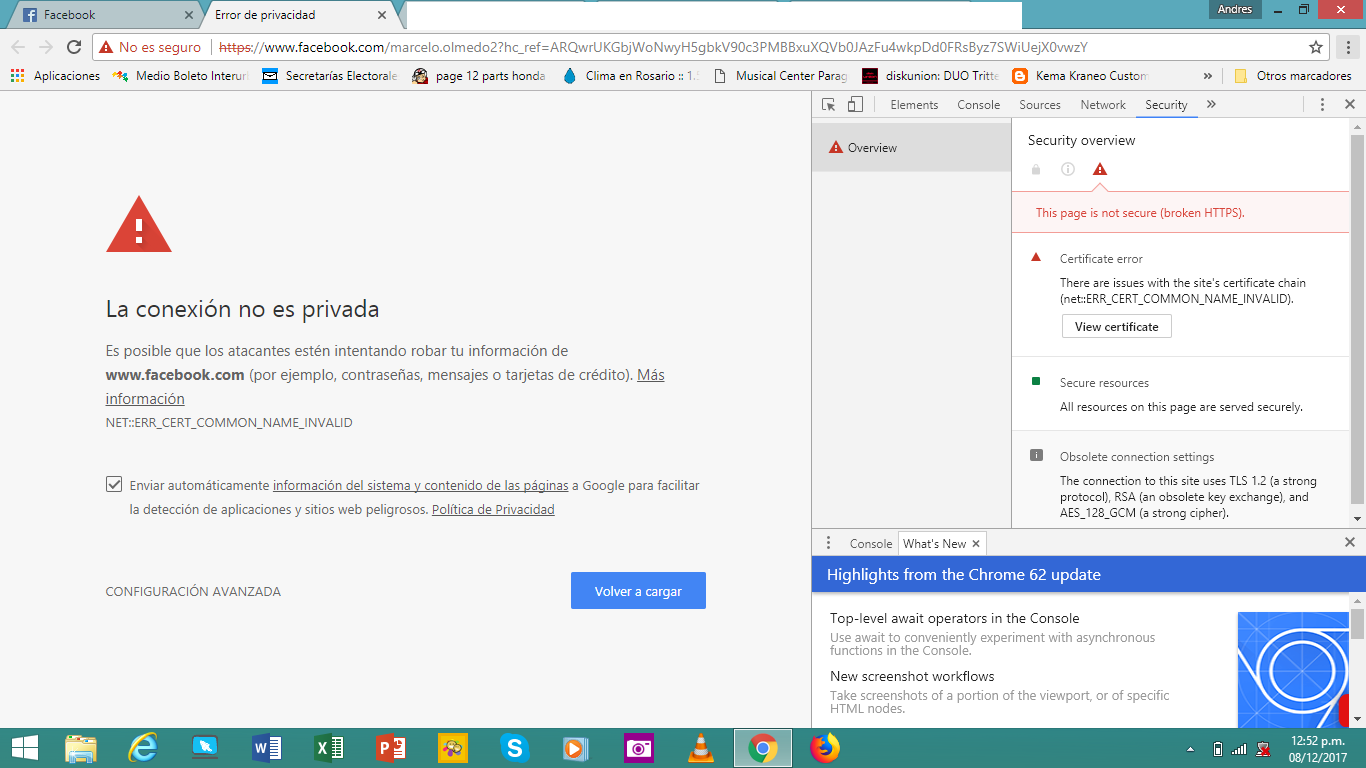Click the What's New drawer scrollbar
Image resolution: width=1366 pixels, height=768 pixels.
1357,623
